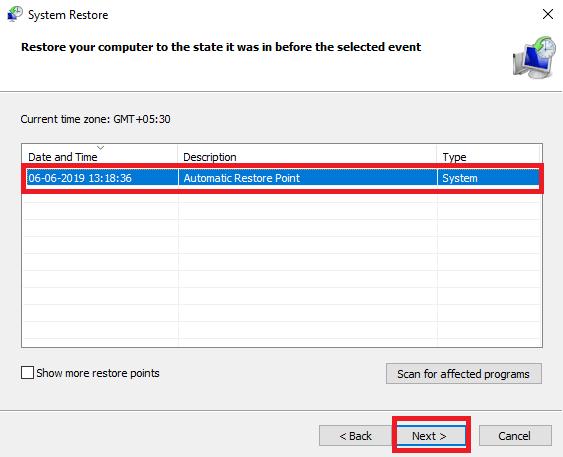Screen dimensions: 563x457
Task: Go to the previous step with Back
Action: [355, 436]
